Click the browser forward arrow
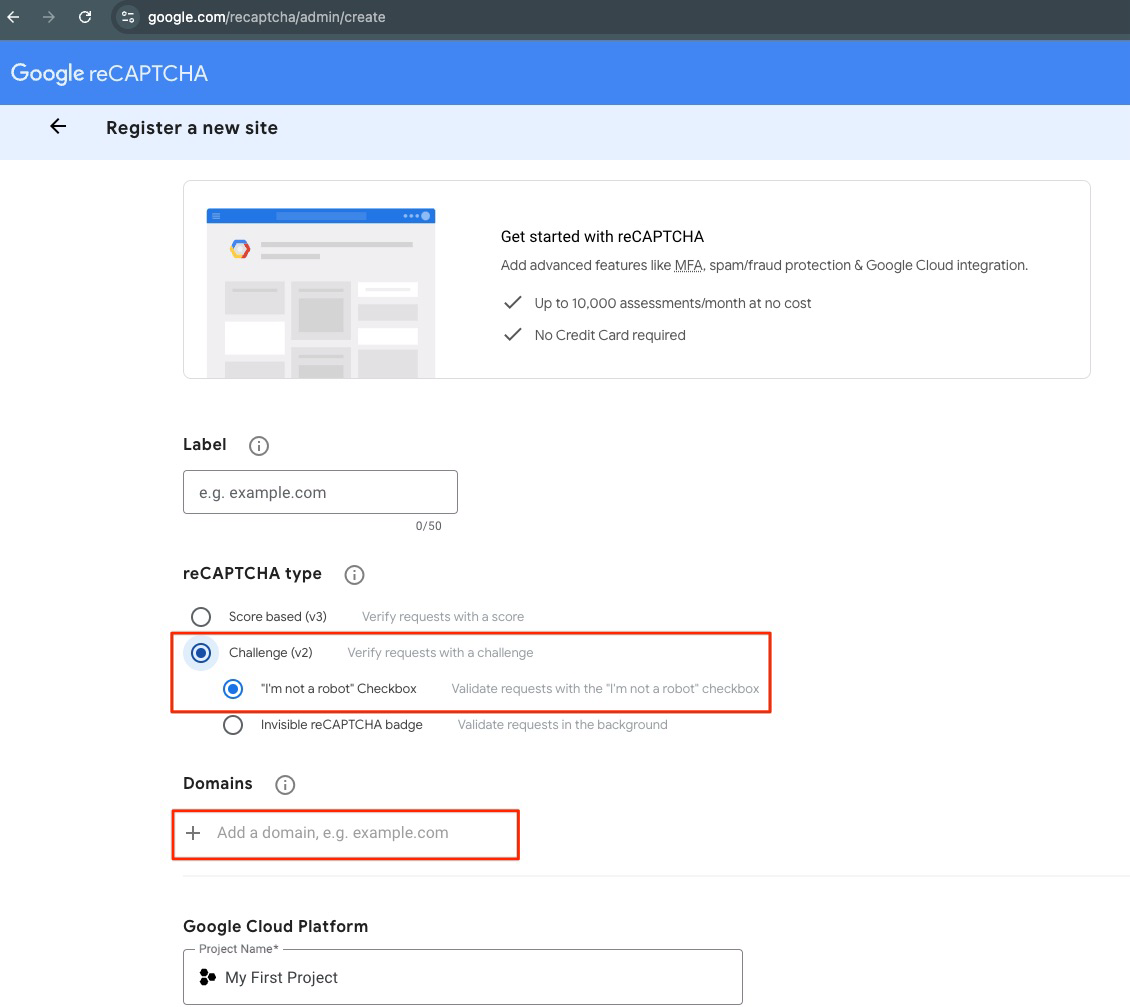The height and width of the screenshot is (1007, 1130). click(48, 17)
